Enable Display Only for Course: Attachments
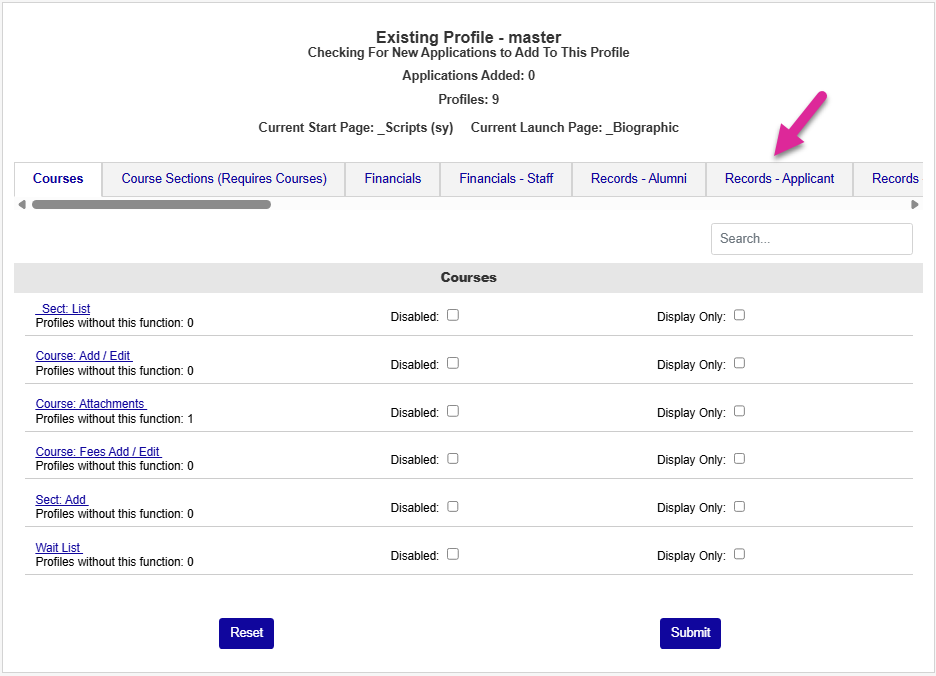The height and width of the screenshot is (676, 936). pos(740,411)
